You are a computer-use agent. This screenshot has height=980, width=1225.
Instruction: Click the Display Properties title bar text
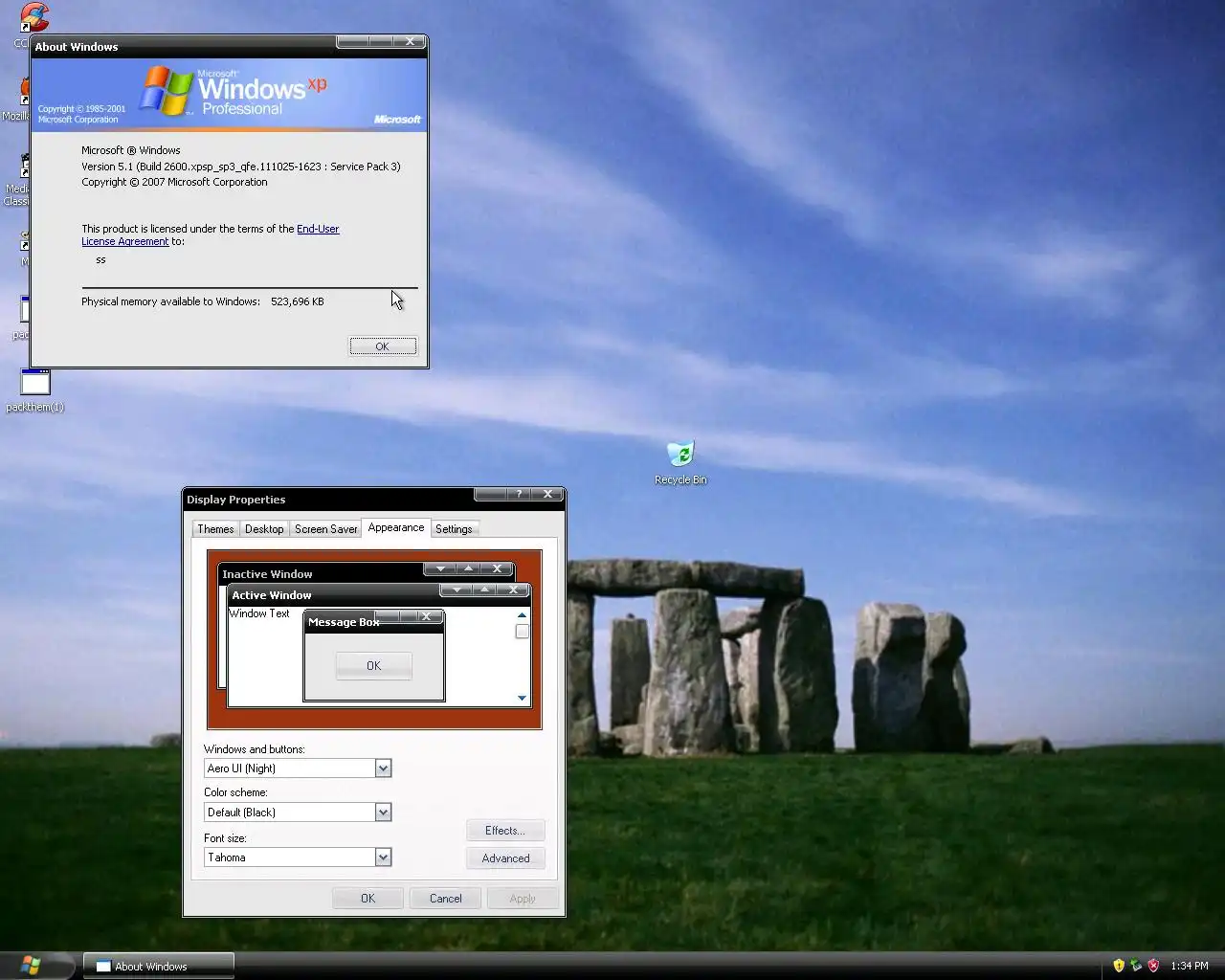coord(236,500)
